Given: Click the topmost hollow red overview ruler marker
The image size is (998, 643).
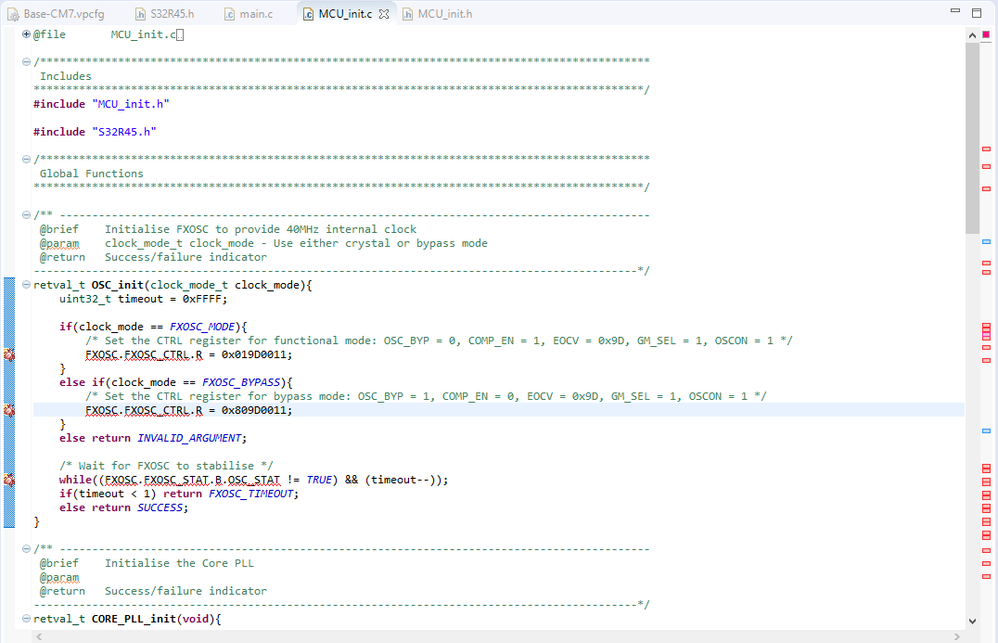Looking at the screenshot, I should pos(986,149).
